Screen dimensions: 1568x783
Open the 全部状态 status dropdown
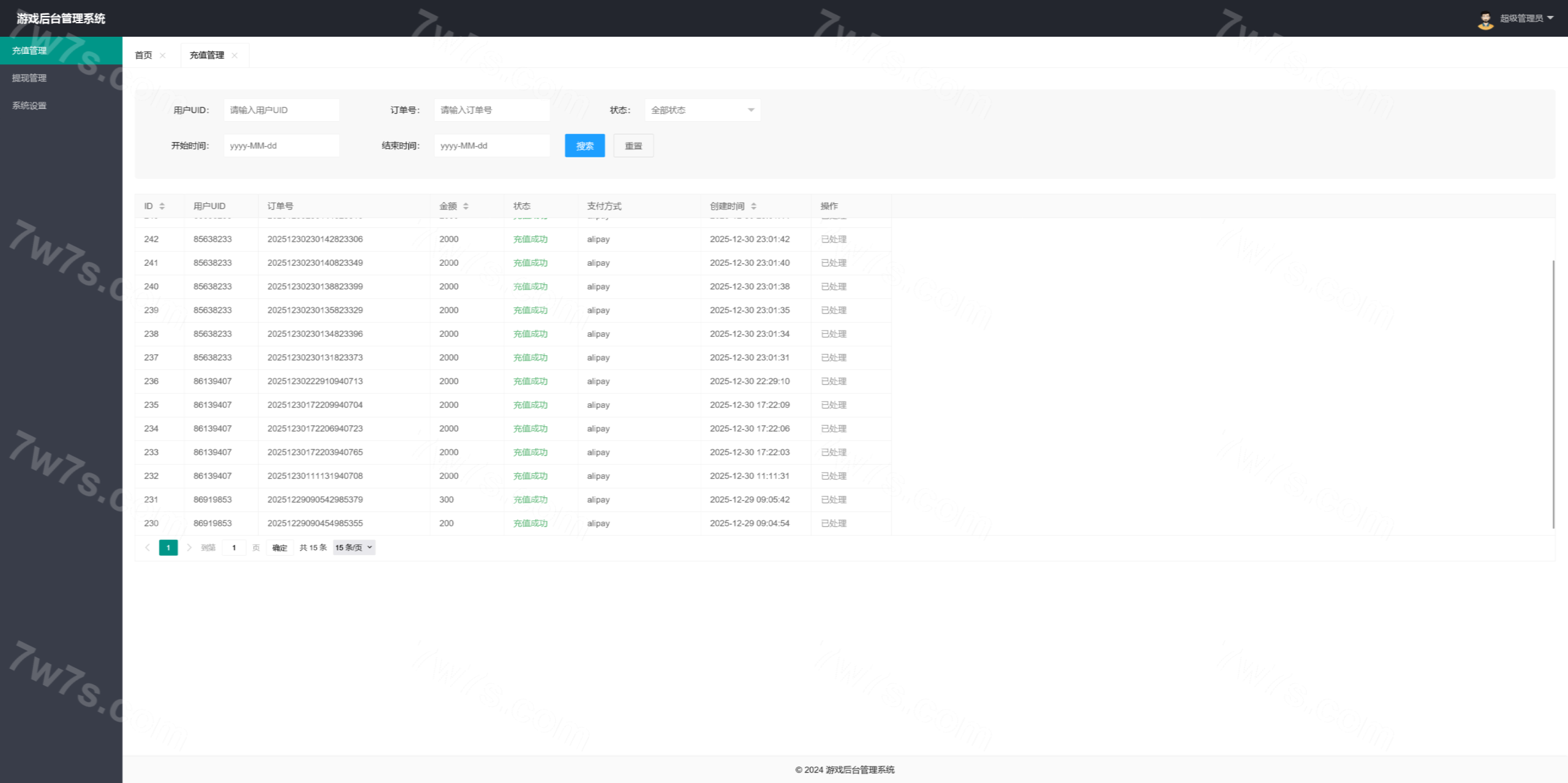(x=702, y=110)
